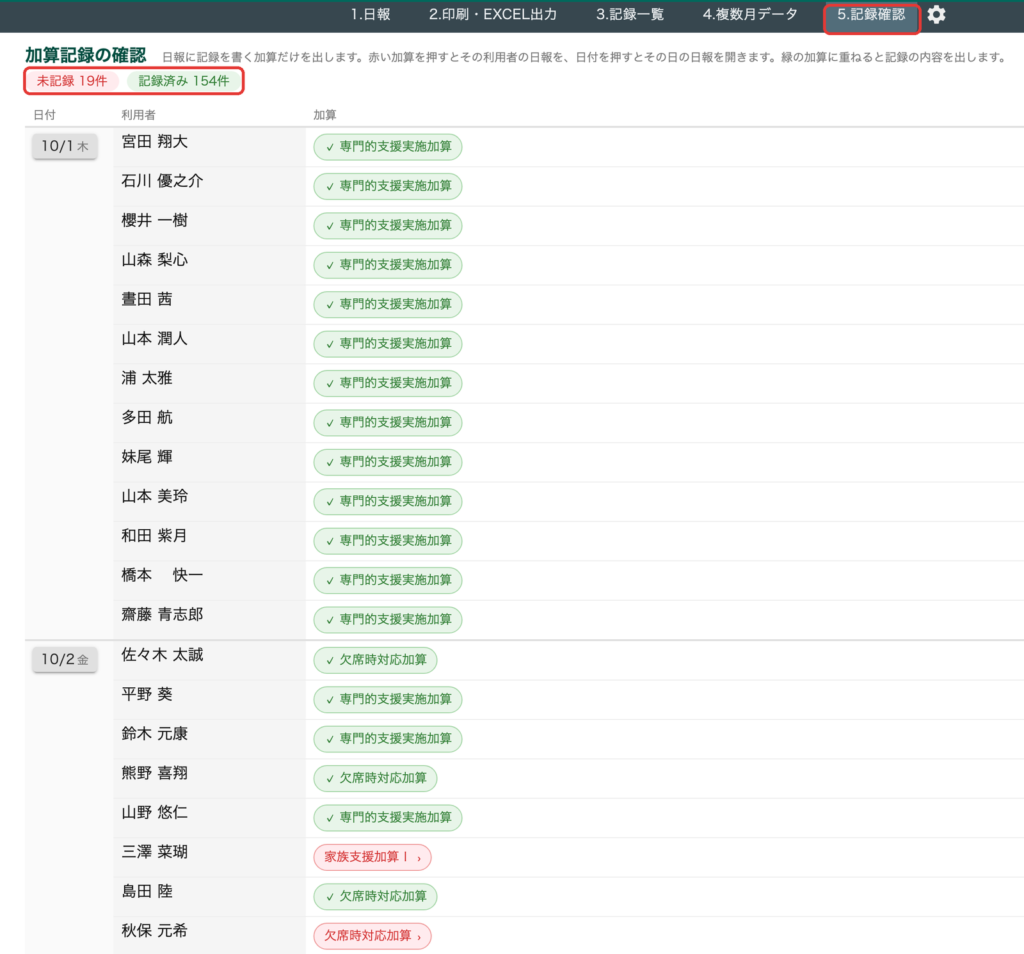Click 橋本 快一's 専門的支援実施加算 badge
The image size is (1024, 954).
388,580
